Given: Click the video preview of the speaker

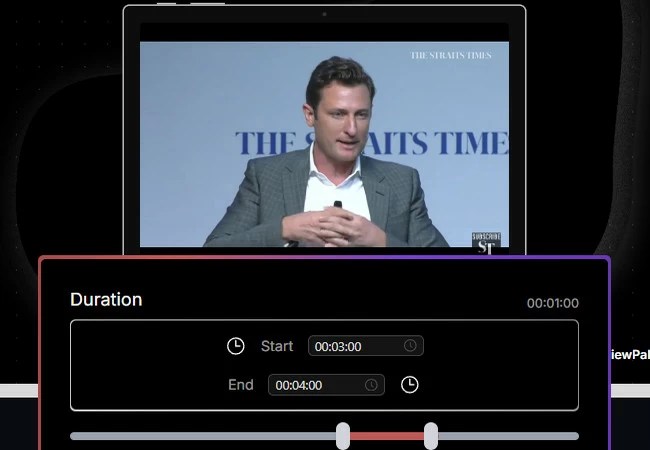Looking at the screenshot, I should tap(324, 144).
